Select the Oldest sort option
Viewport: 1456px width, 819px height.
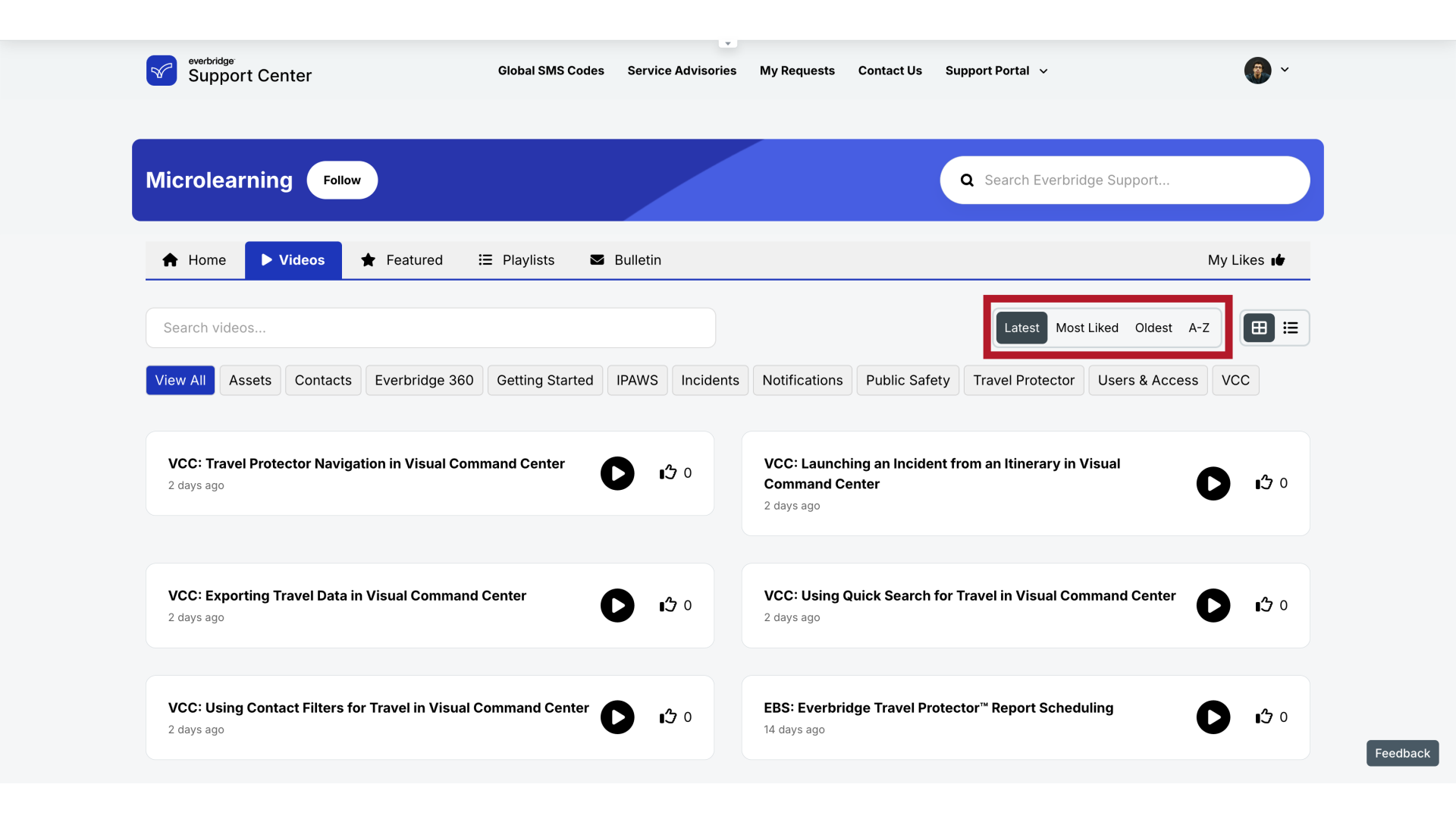(x=1153, y=327)
